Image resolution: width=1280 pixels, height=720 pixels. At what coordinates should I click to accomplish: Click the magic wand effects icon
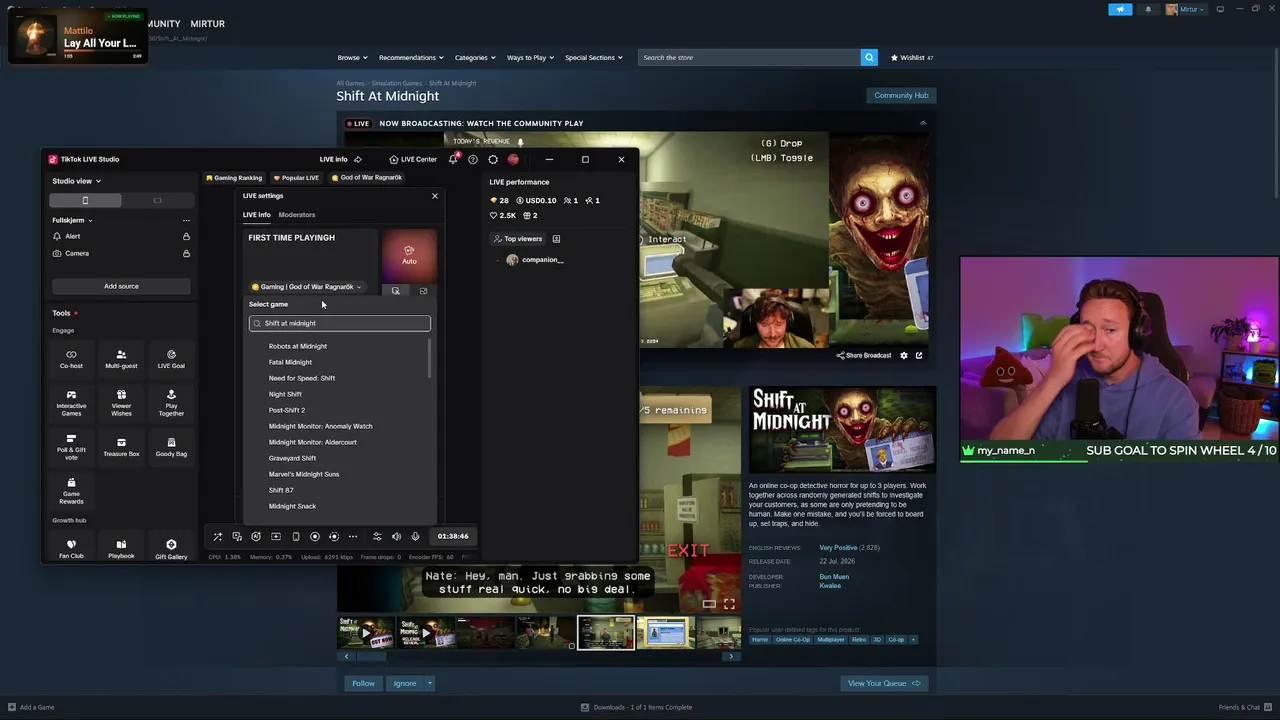[217, 537]
